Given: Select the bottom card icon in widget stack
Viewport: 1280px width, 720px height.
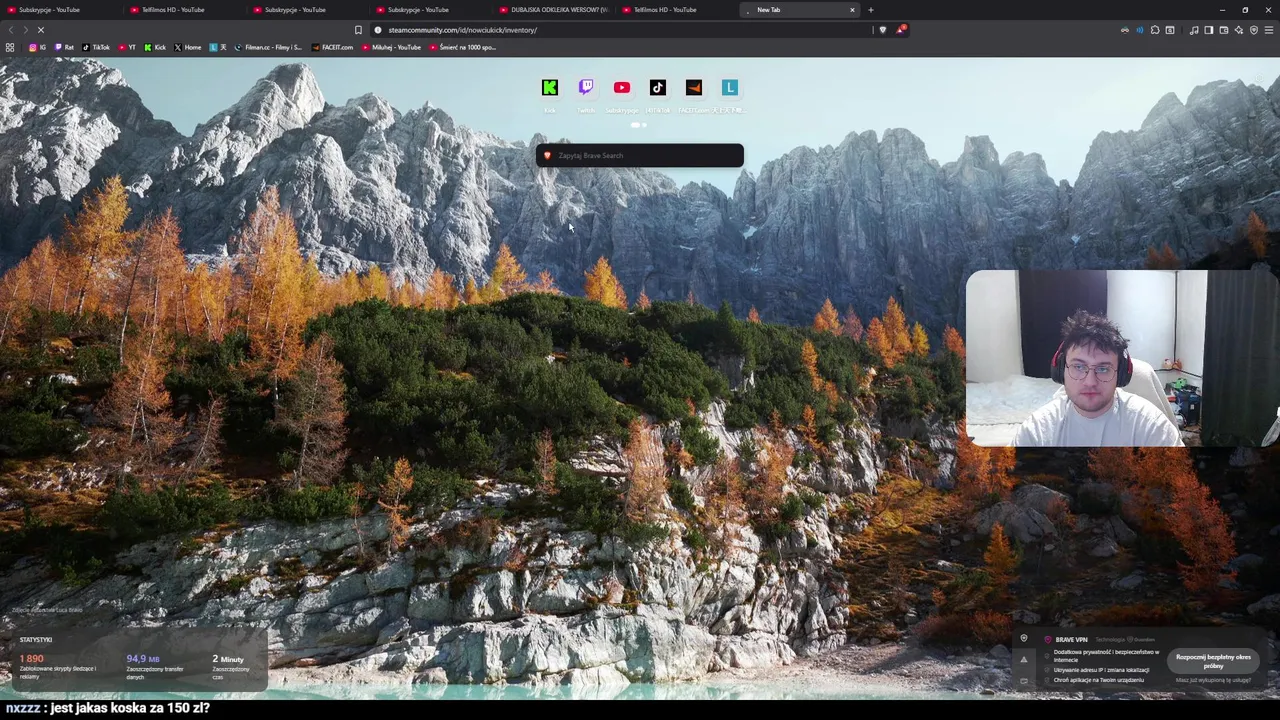Looking at the screenshot, I should coord(1023,680).
